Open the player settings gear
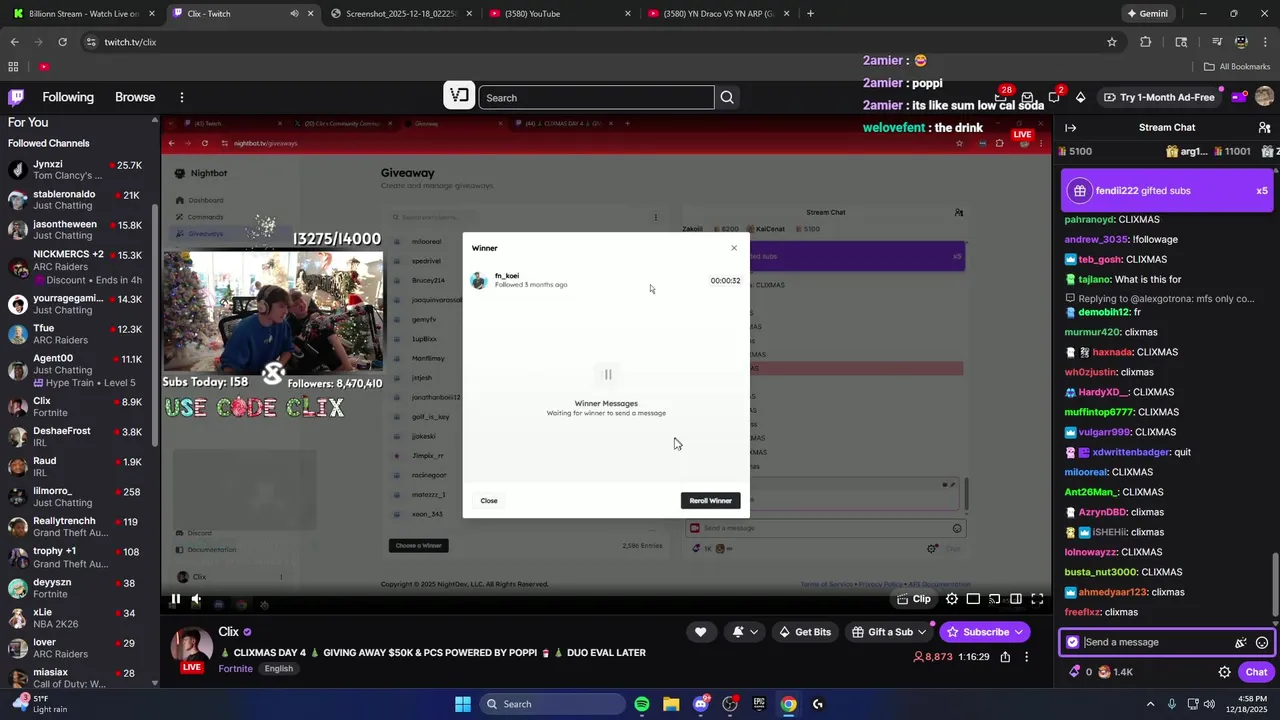Screen dimensions: 1280x720 pos(952,599)
